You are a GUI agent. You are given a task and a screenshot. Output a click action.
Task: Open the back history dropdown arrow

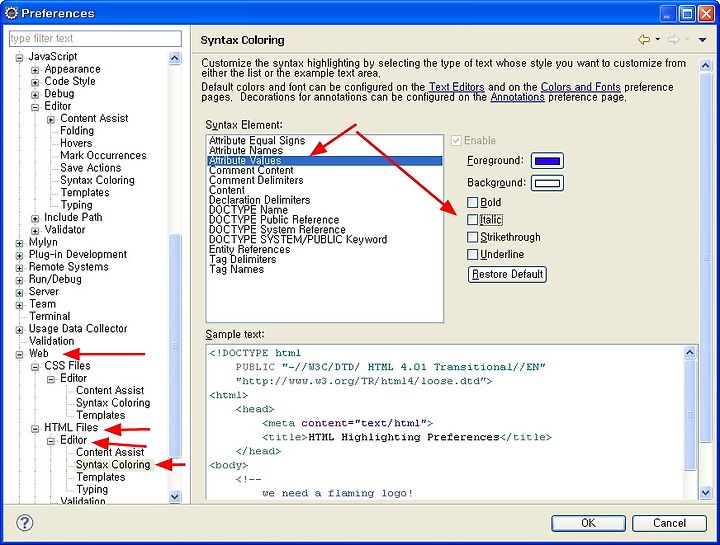click(x=658, y=39)
